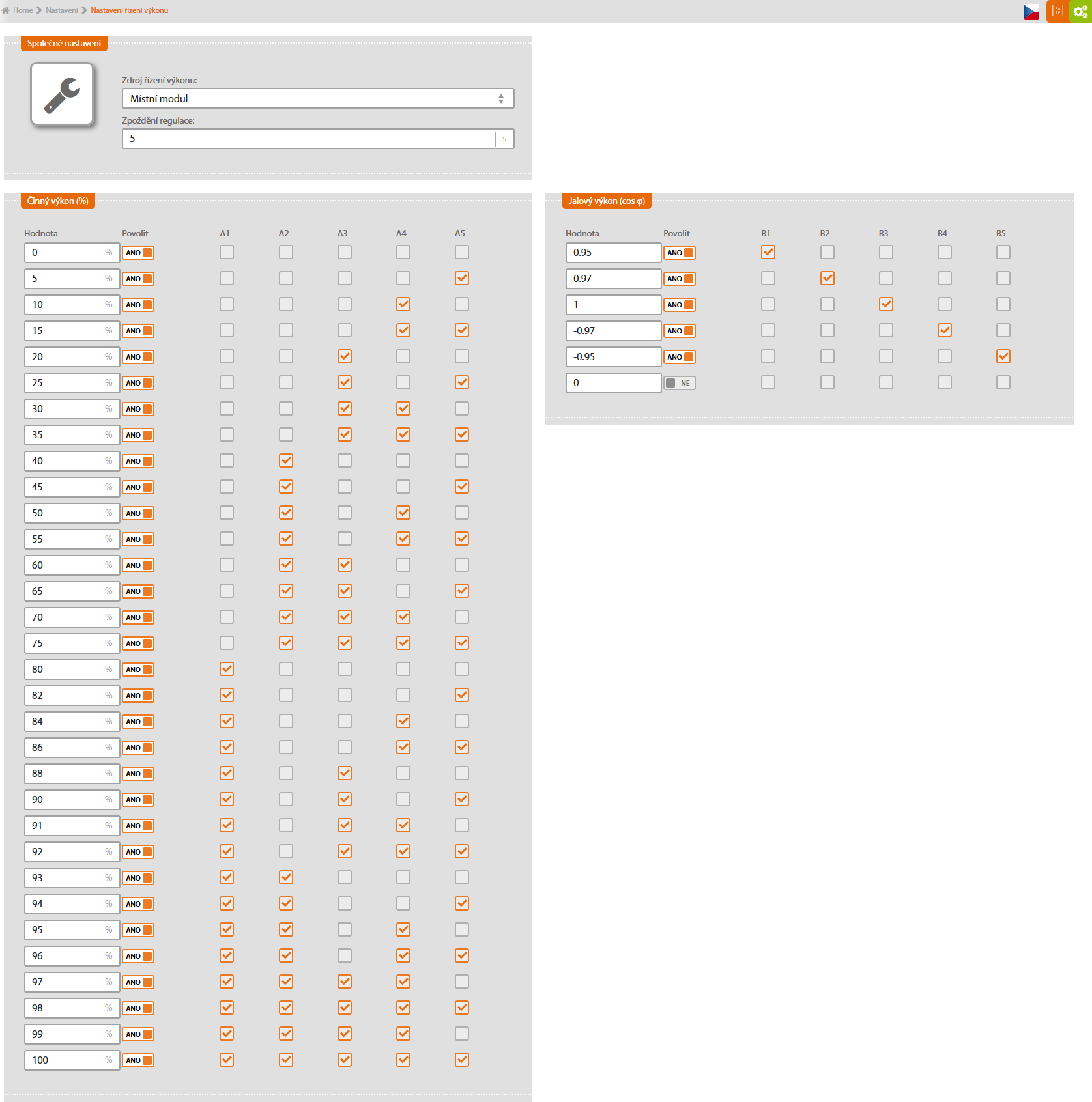Image resolution: width=1092 pixels, height=1102 pixels.
Task: Click the wrench settings icon
Action: [x=63, y=94]
